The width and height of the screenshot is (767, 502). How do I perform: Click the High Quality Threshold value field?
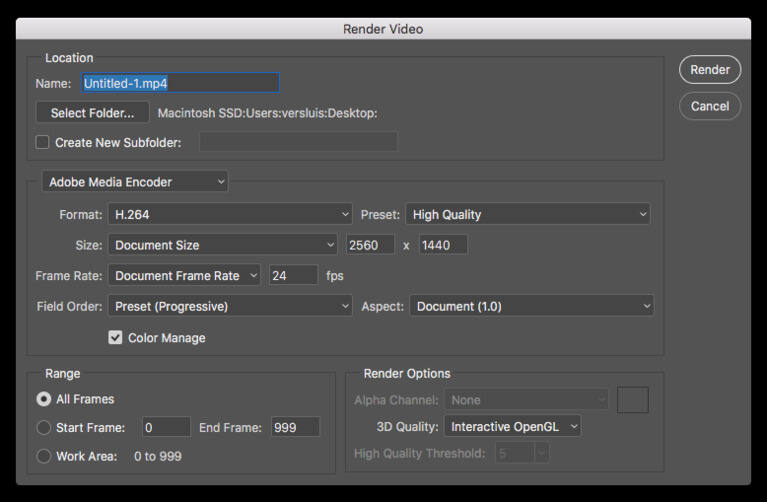coord(514,454)
